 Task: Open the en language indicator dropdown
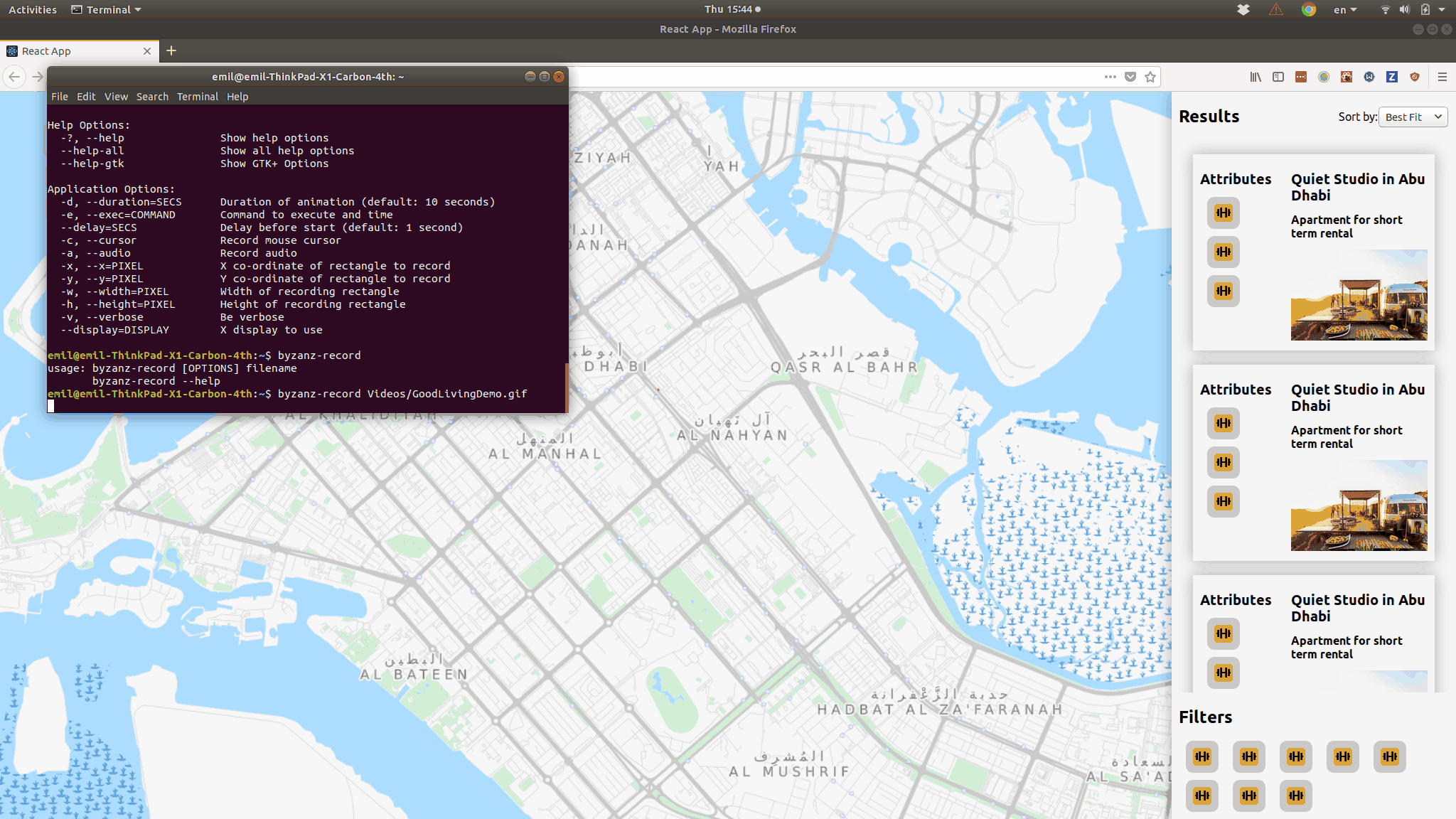pos(1345,9)
